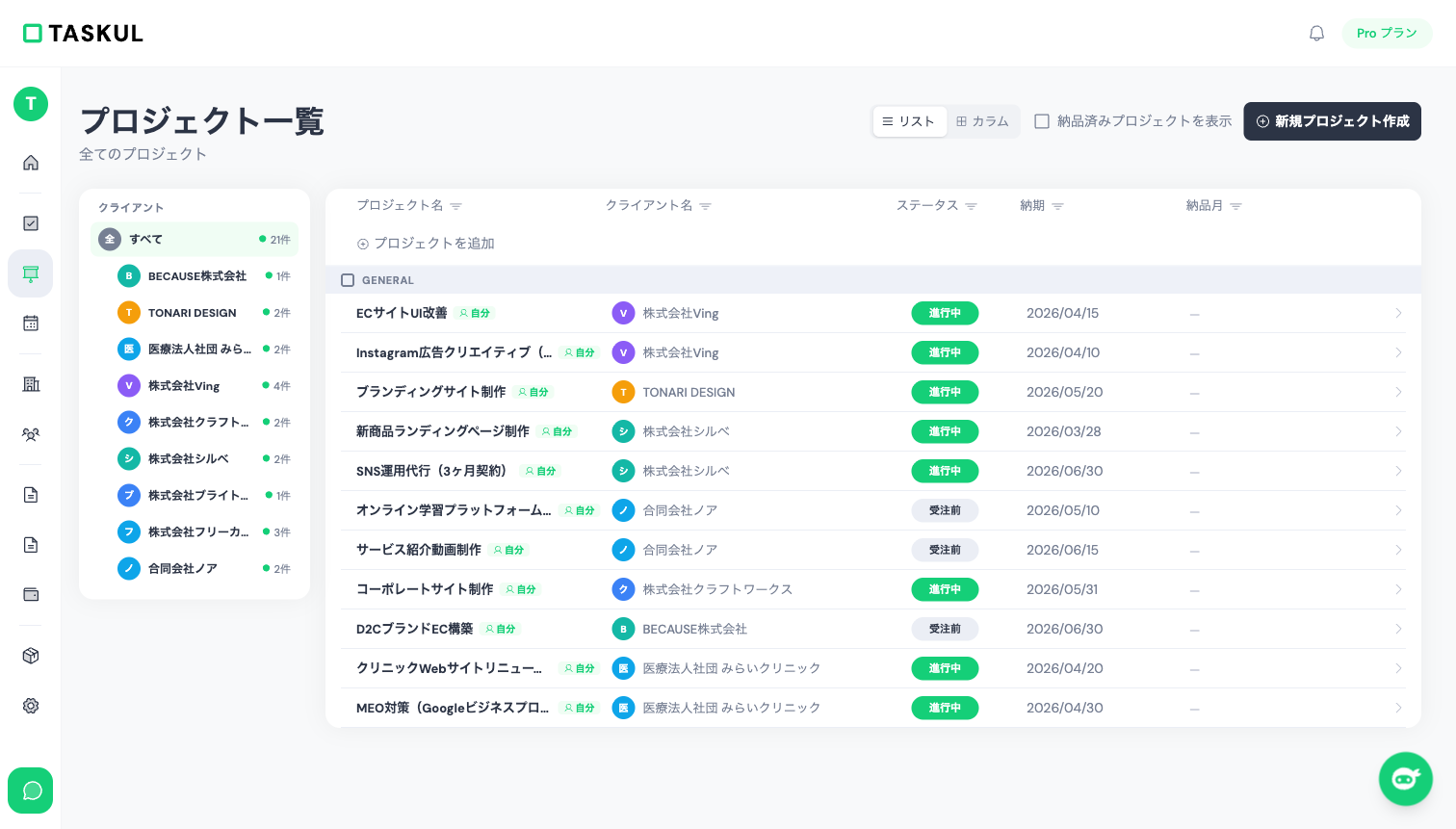Expand the ECサイトUI改善 project row
This screenshot has height=829, width=1456.
1399,313
